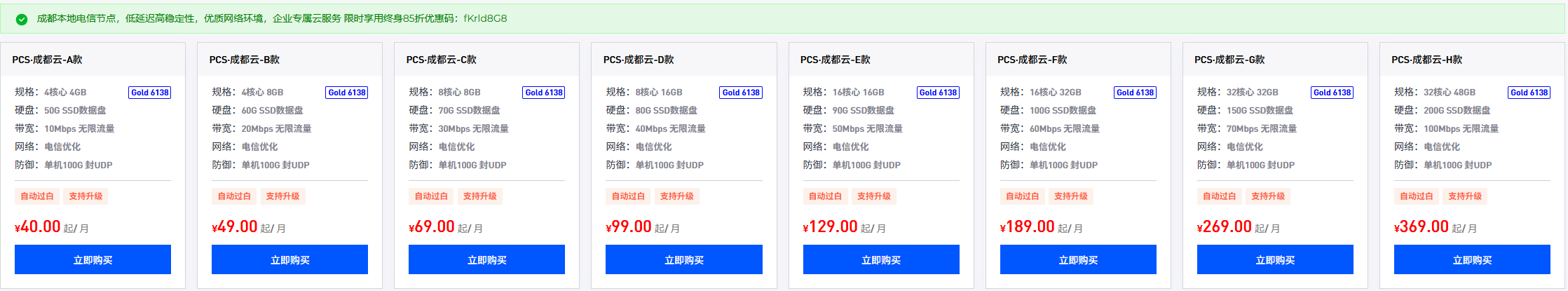
Task: Click the 支持升级 tag on C款
Action: 479,196
